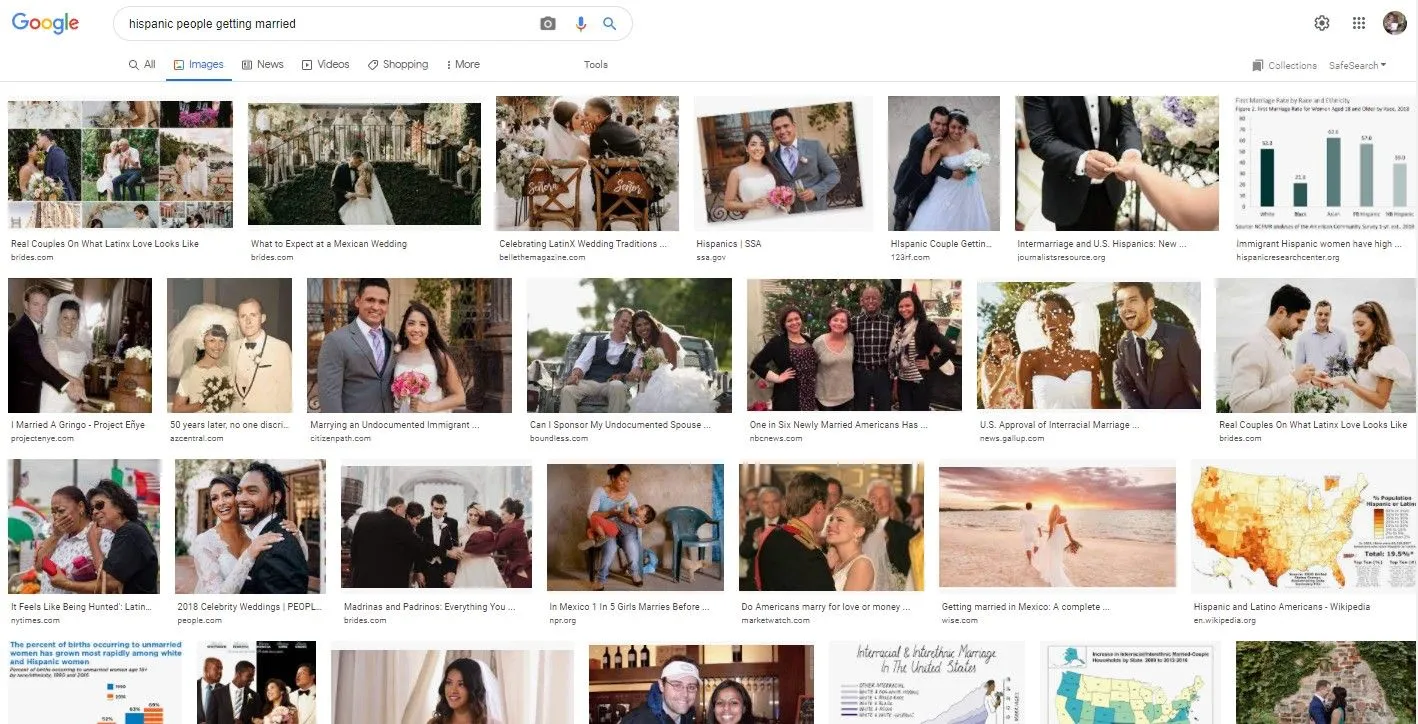Open the SafeSearch dropdown
Screen dimensions: 1418x724
point(1358,64)
